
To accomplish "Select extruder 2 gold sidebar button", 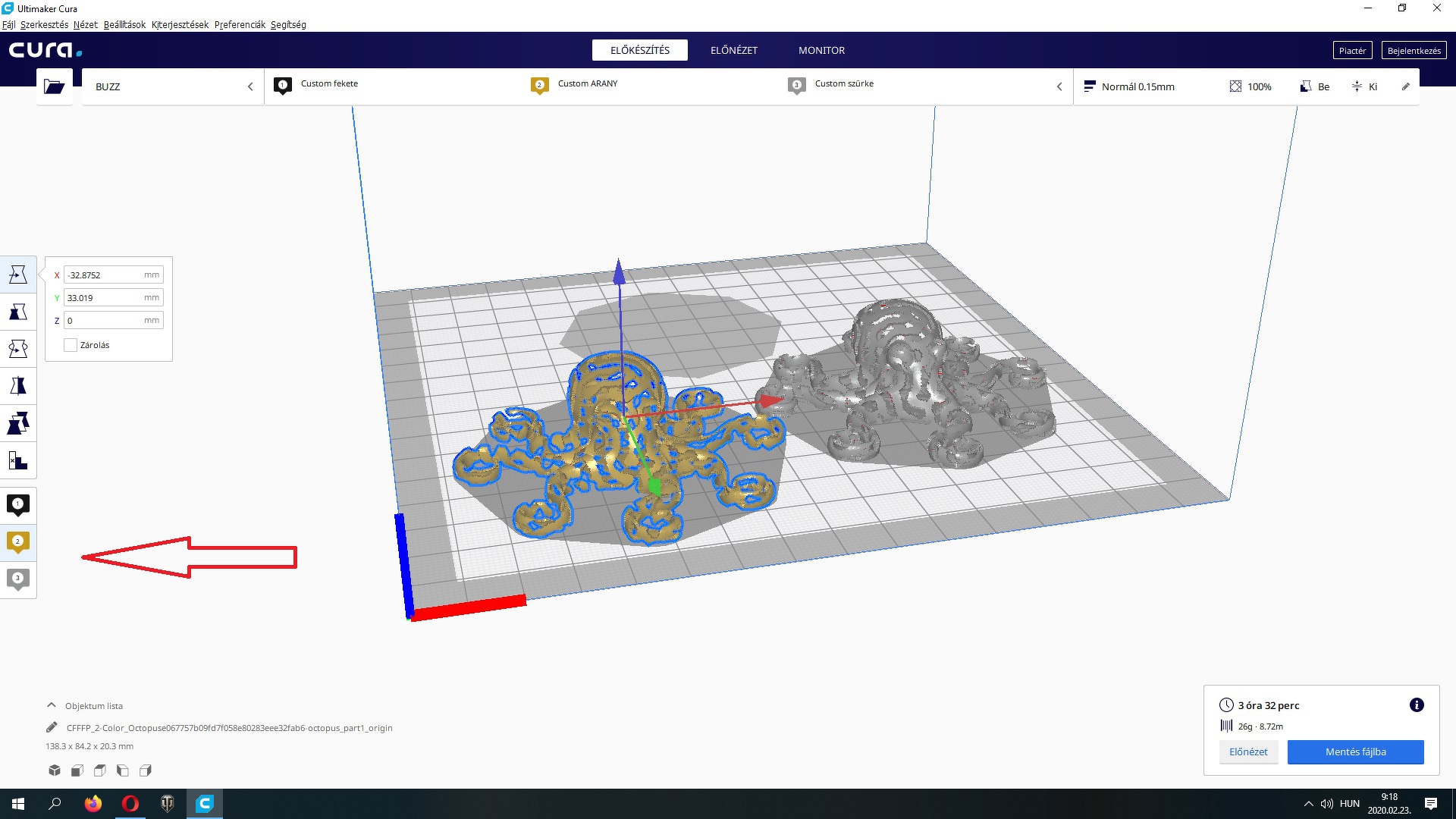I will 18,542.
